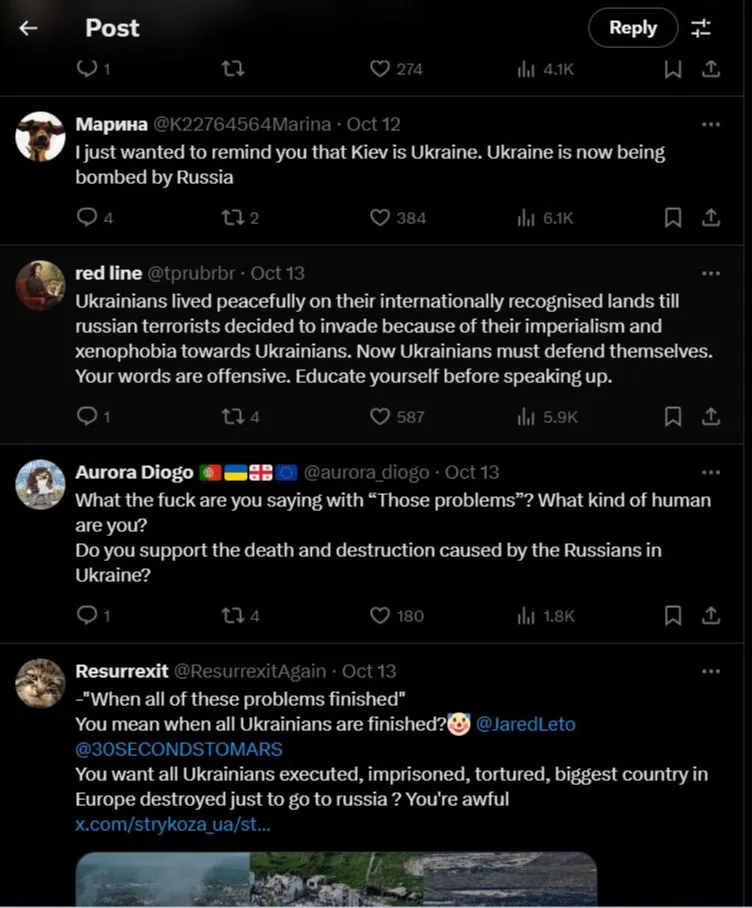Screen dimensions: 752x908
Task: Toggle the bookmark on the top post
Action: click(672, 69)
